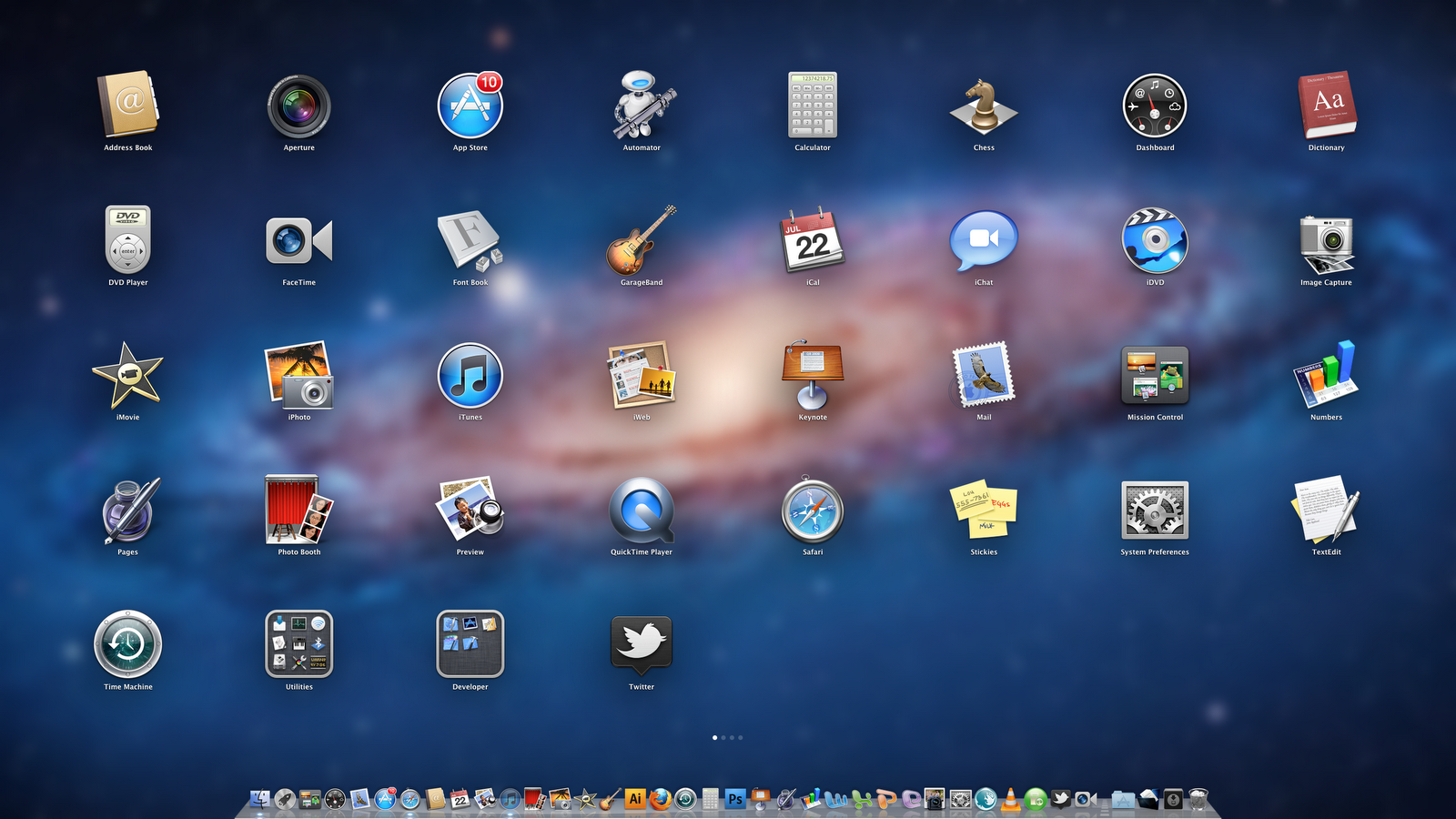This screenshot has height=819, width=1456.
Task: Open the Downloads stack in the Dock
Action: pos(1173,799)
